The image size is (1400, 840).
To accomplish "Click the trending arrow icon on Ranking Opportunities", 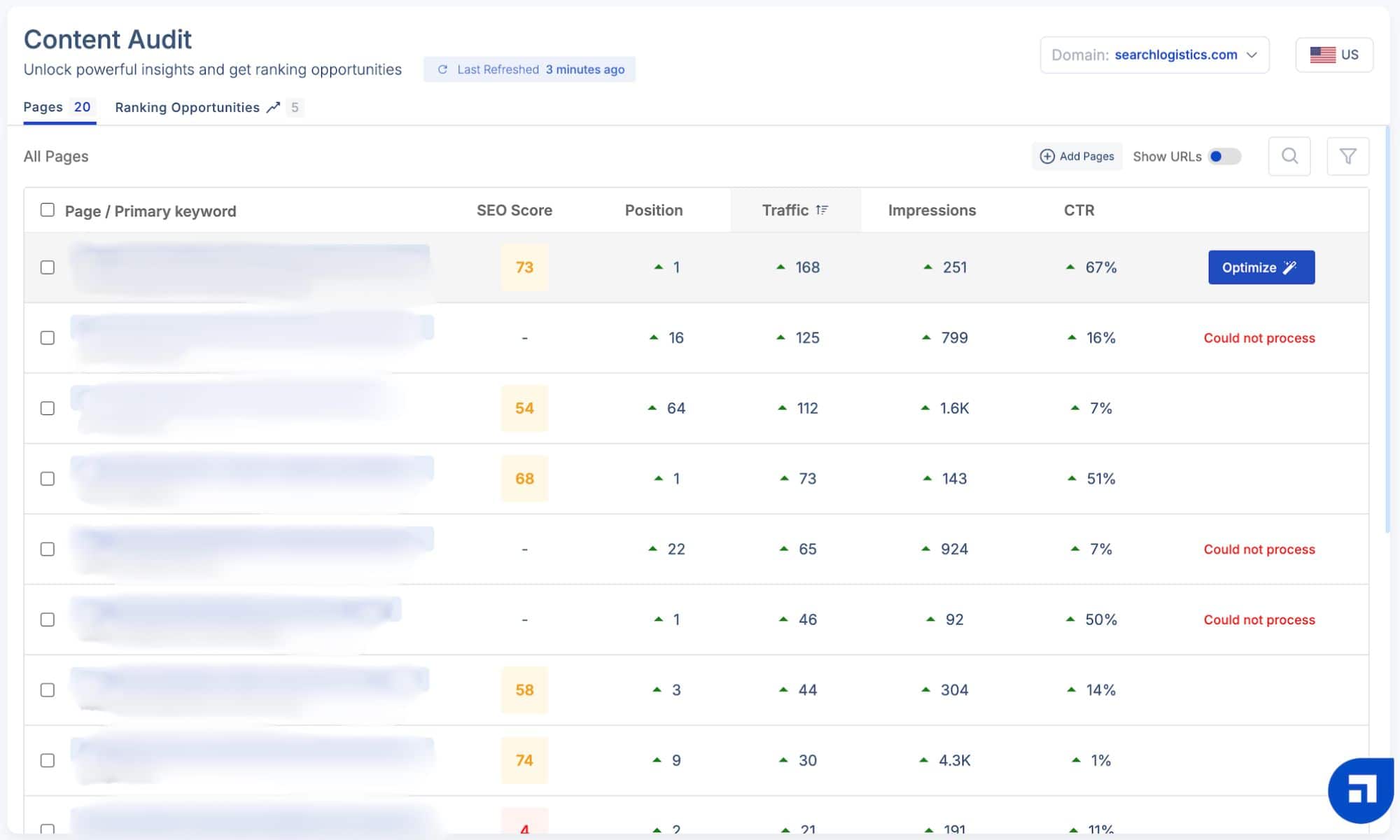I will click(273, 107).
